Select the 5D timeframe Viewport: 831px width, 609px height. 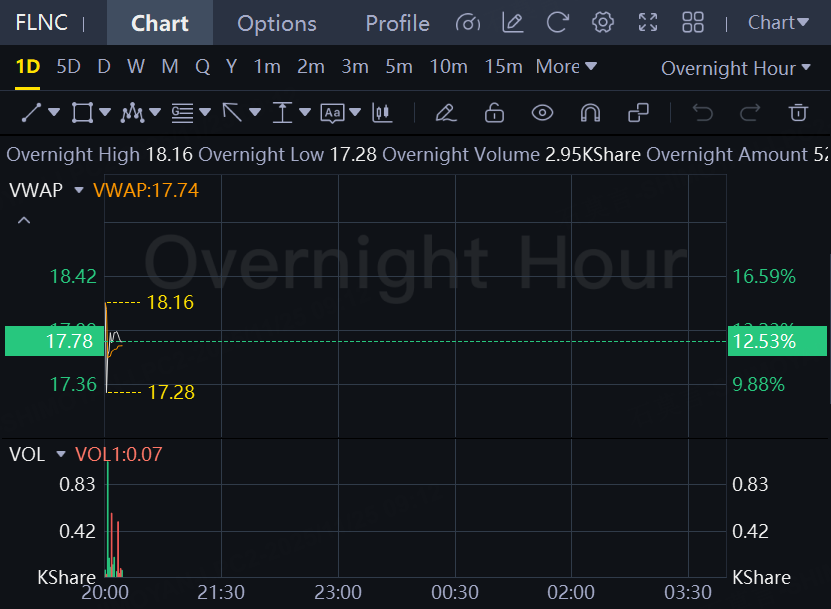[68, 67]
